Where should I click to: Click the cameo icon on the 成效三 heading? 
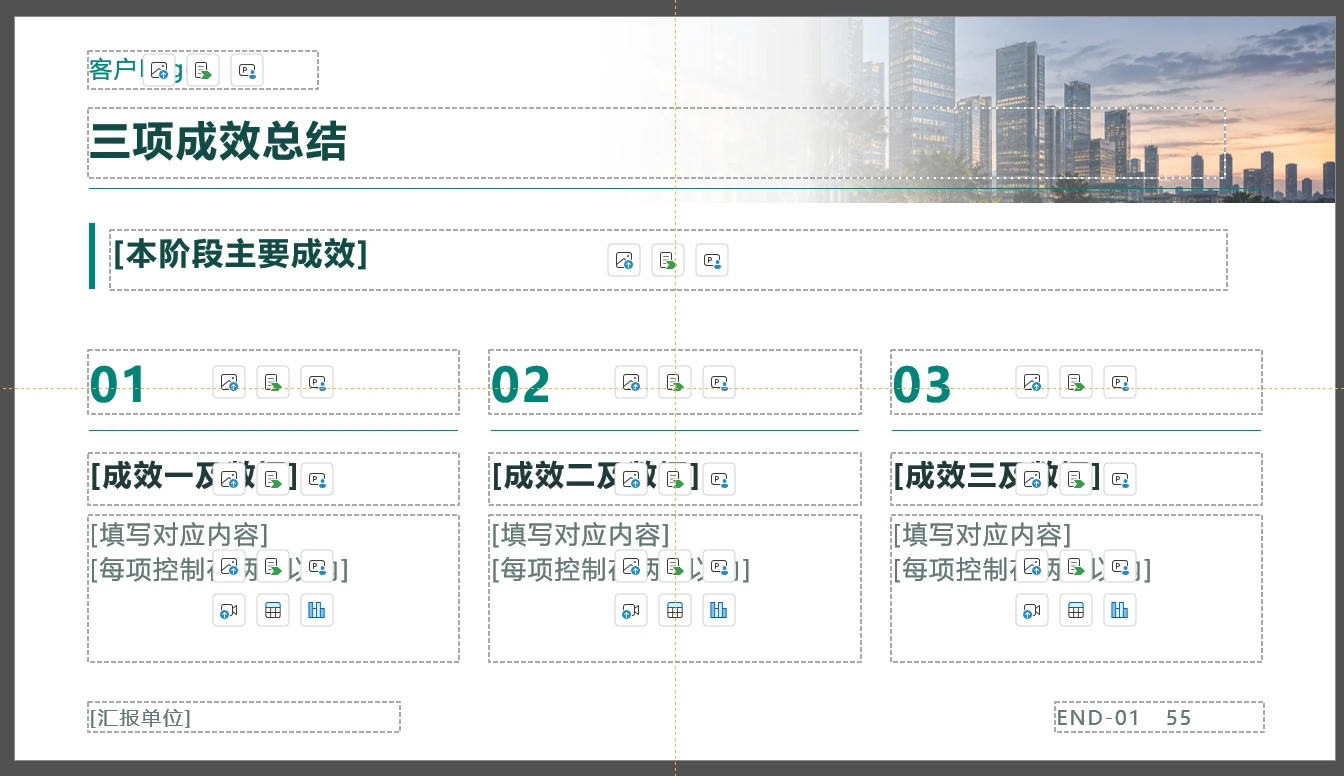click(x=1120, y=479)
